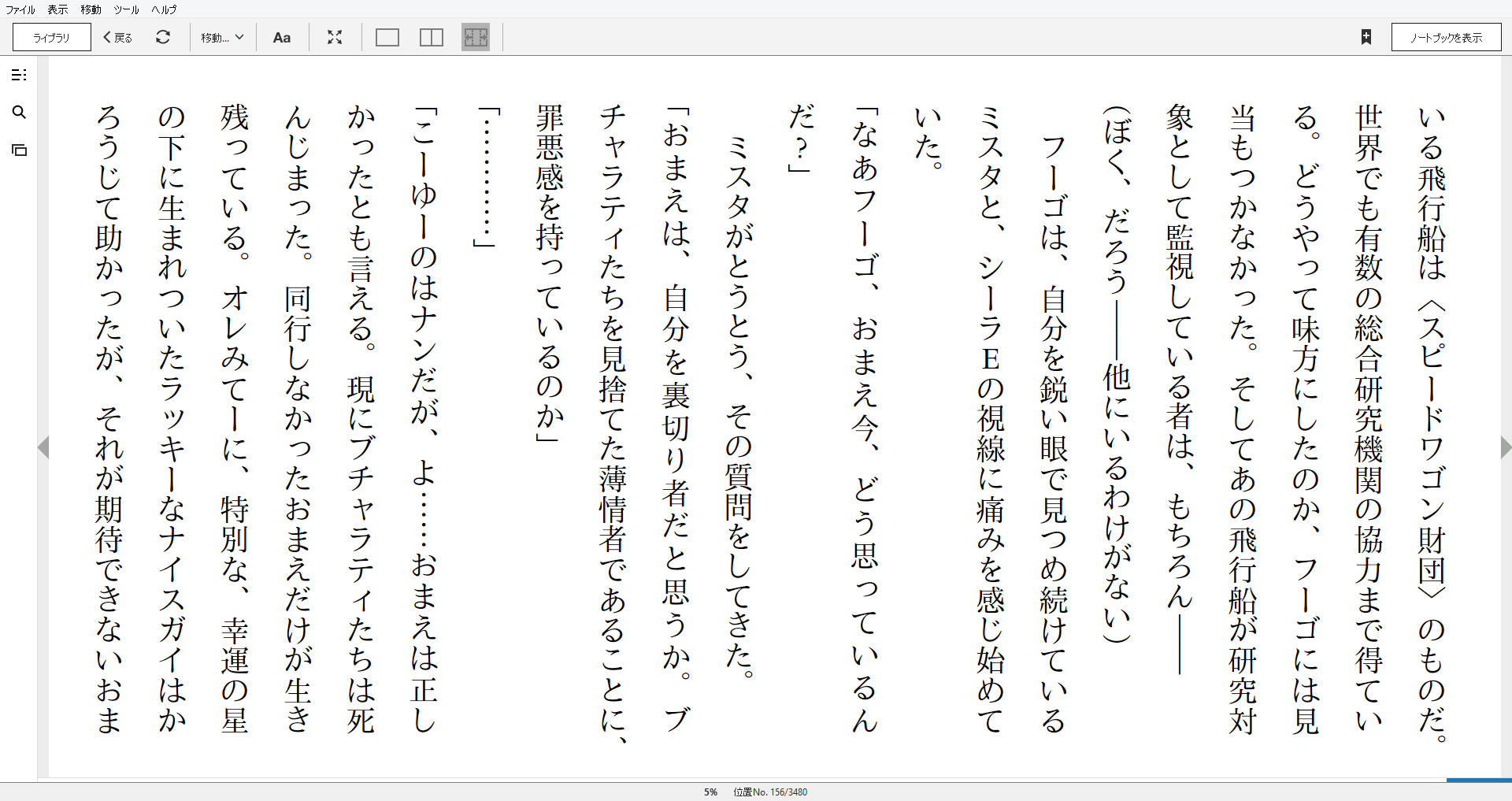Screen dimensions: 1512x801
Task: Go back using the 戻る button
Action: click(116, 36)
